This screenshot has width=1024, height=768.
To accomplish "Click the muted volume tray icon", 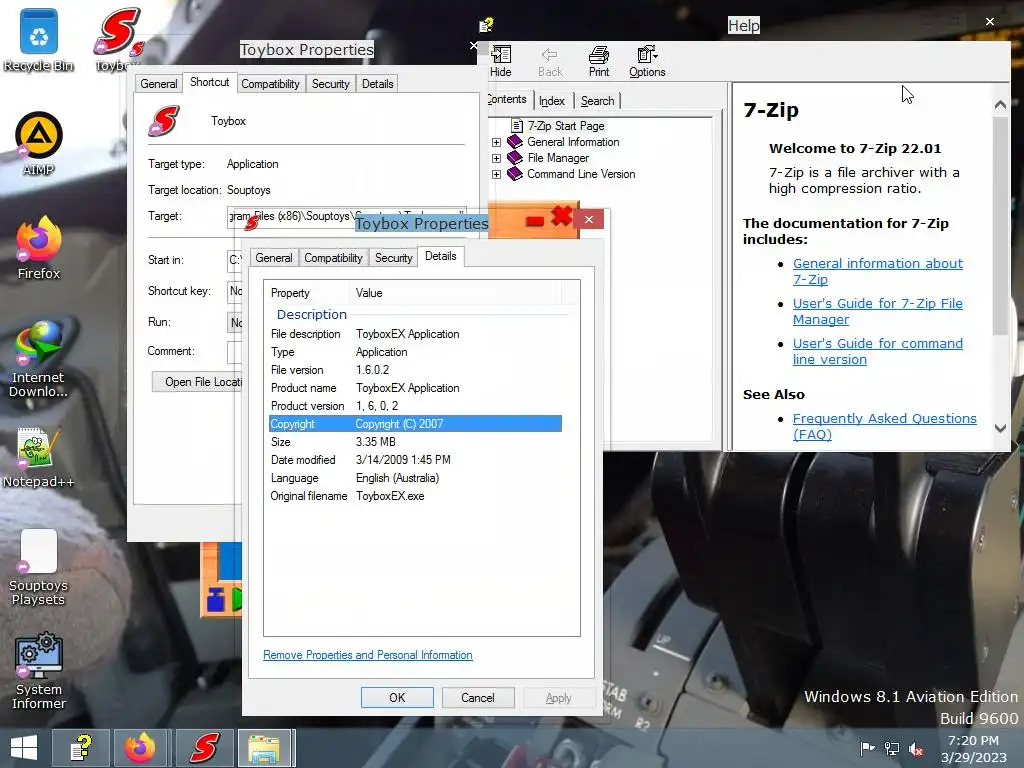I will [916, 748].
